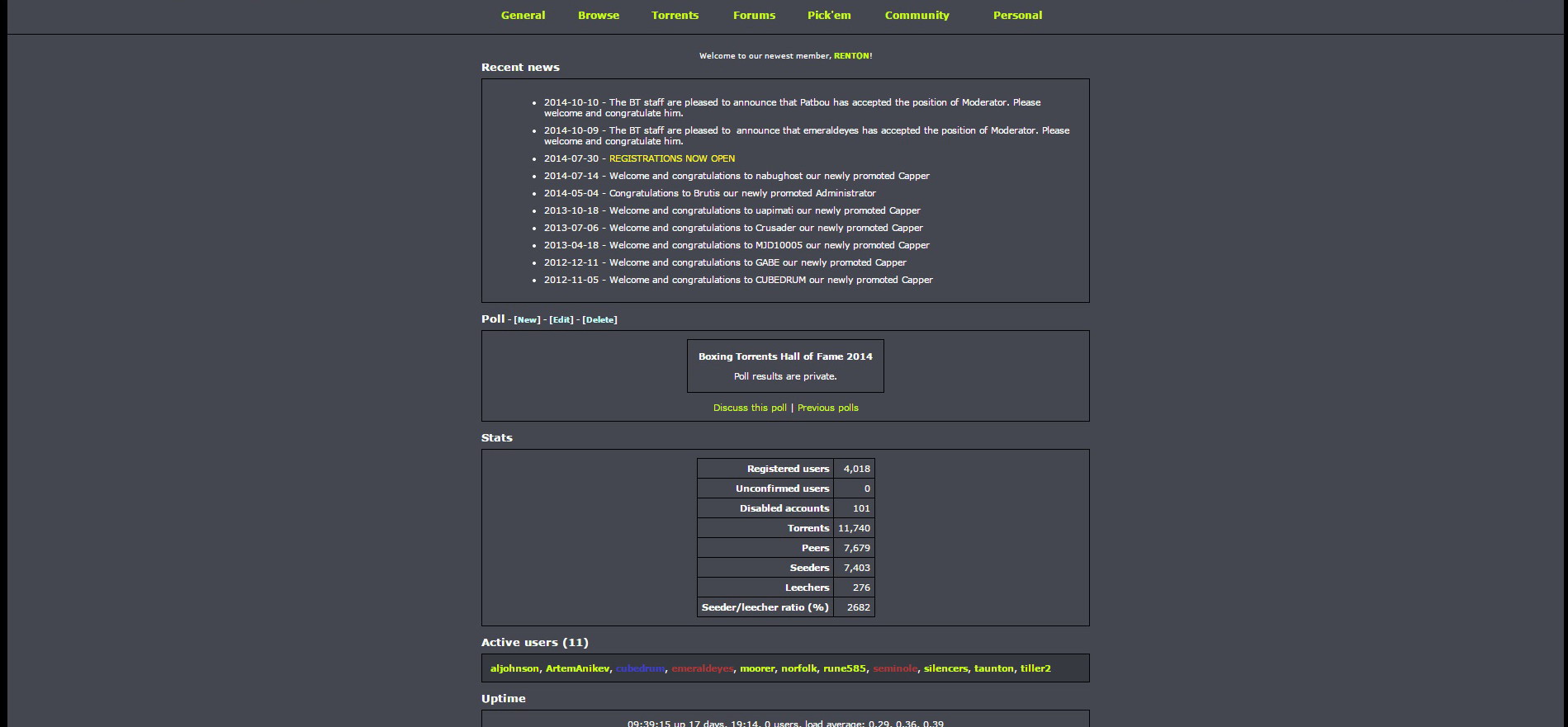Viewport: 1568px width, 727px height.
Task: Click the poll Delete link
Action: (599, 320)
